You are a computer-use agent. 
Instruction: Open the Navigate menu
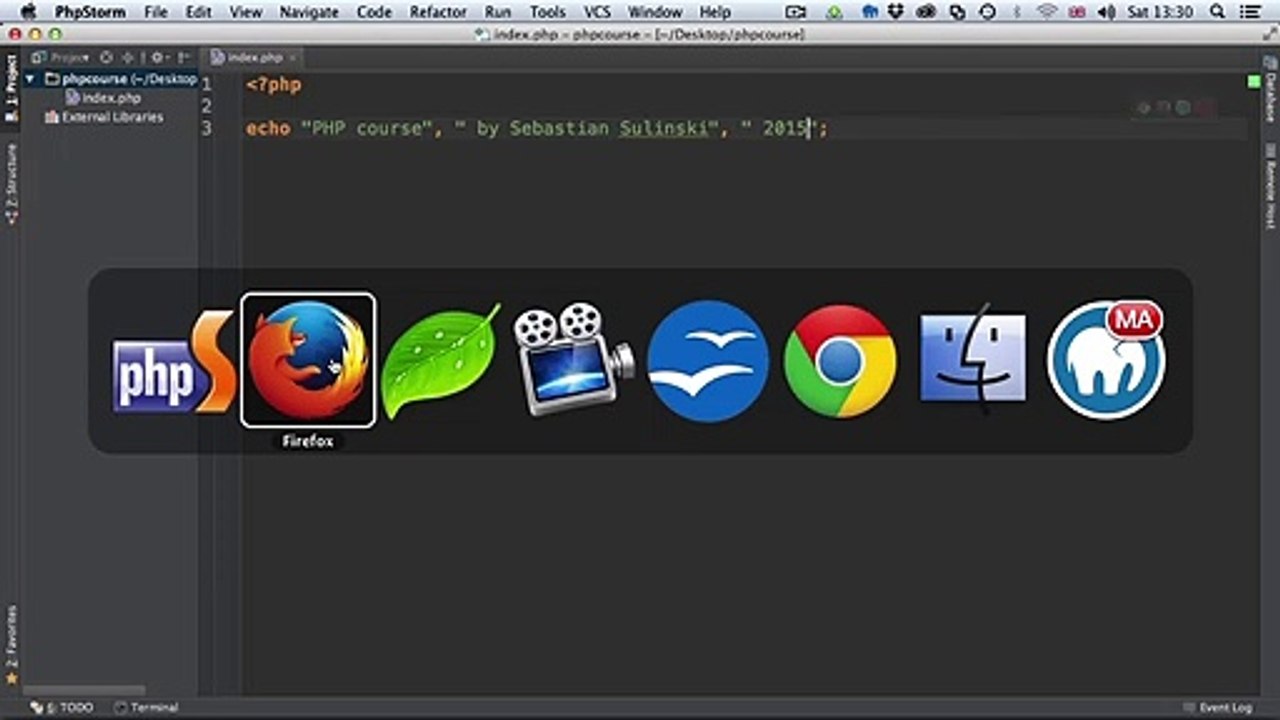click(x=309, y=12)
